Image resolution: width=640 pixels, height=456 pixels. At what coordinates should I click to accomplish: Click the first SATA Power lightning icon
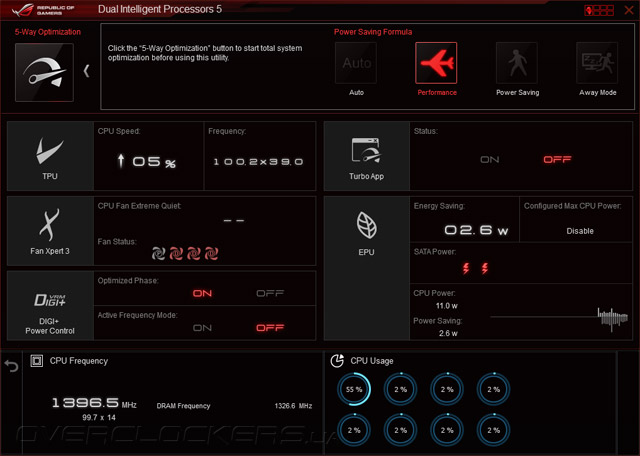click(466, 268)
